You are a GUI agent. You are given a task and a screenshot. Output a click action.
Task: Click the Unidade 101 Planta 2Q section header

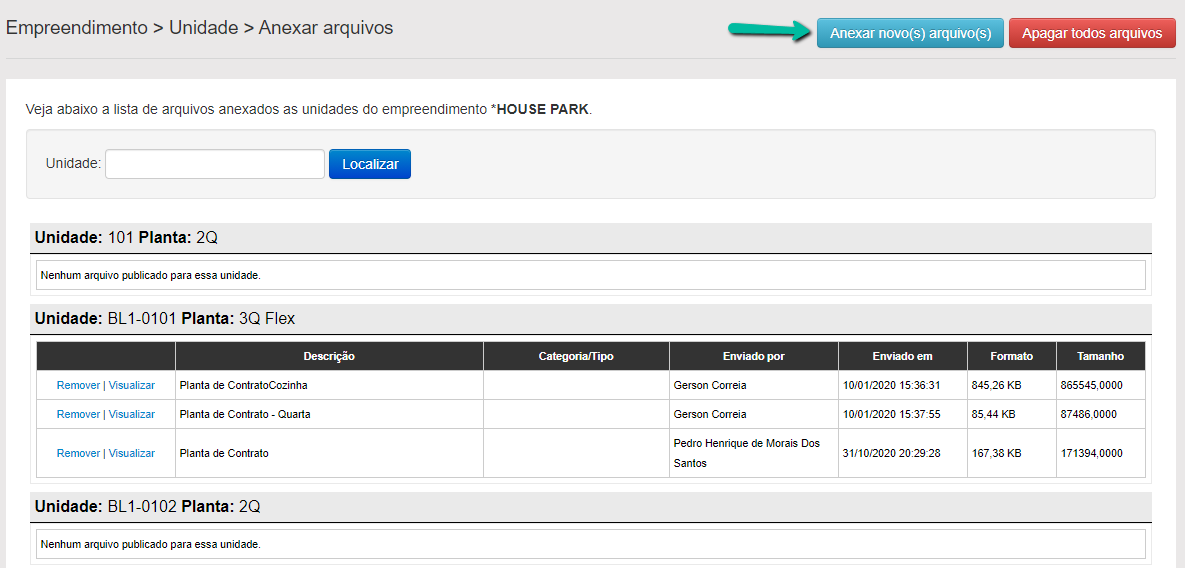coord(126,238)
